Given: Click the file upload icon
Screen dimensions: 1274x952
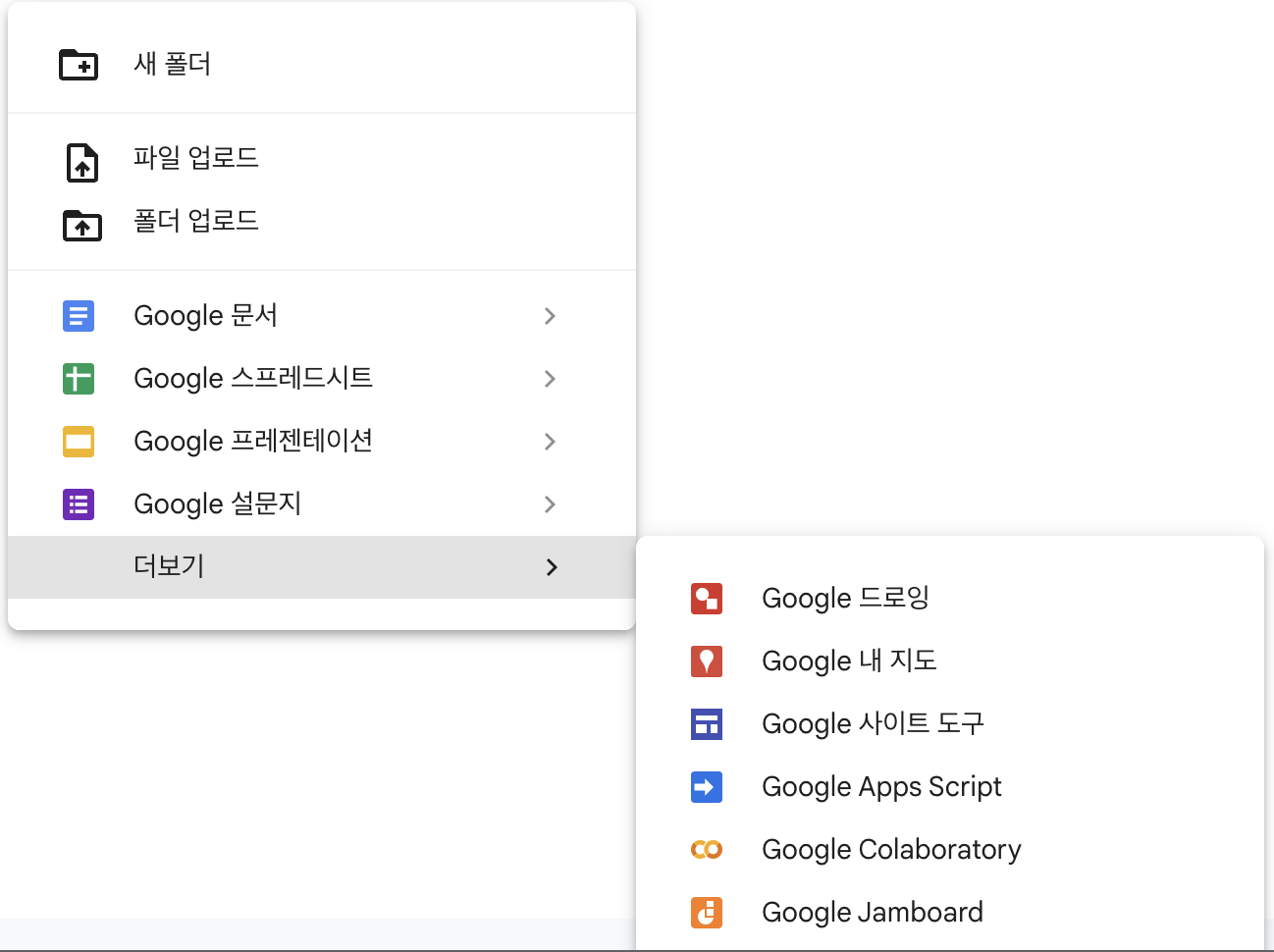Looking at the screenshot, I should [x=82, y=162].
